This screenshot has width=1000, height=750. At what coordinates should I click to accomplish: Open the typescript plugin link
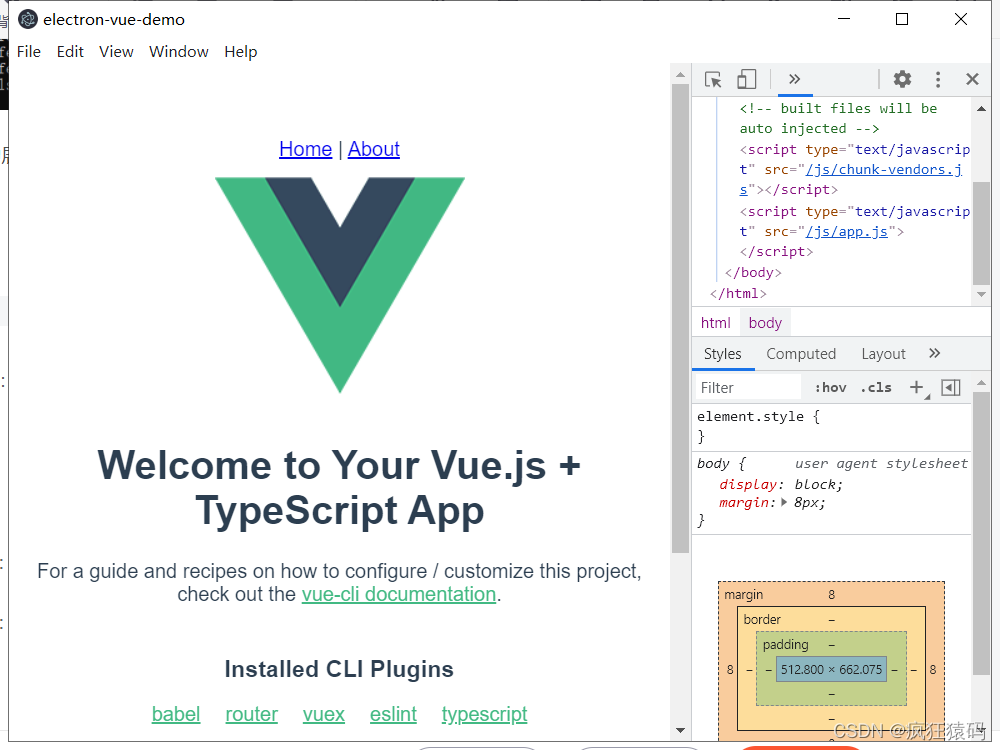click(x=484, y=714)
